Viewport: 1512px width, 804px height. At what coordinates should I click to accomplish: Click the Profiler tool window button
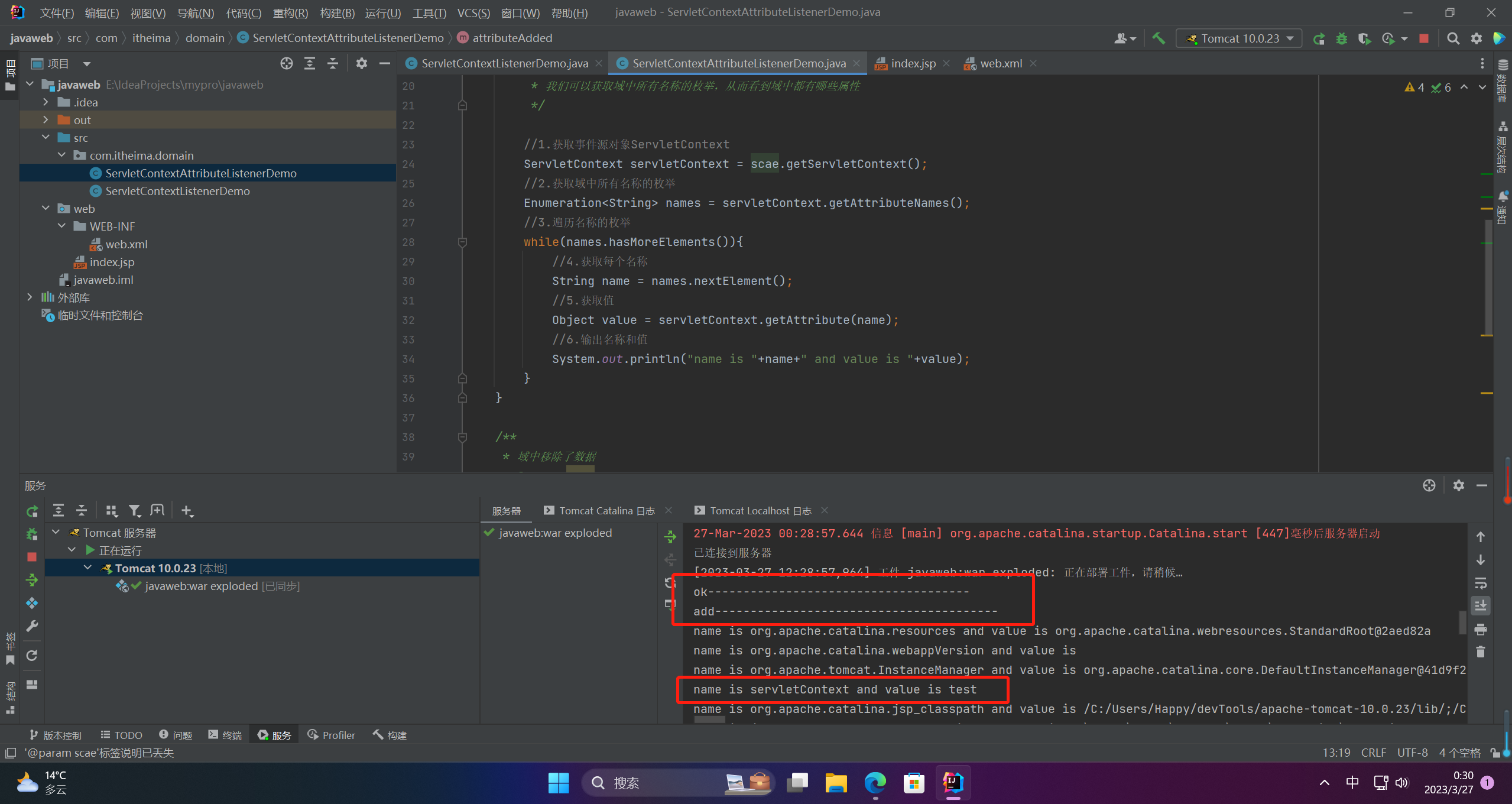click(332, 735)
